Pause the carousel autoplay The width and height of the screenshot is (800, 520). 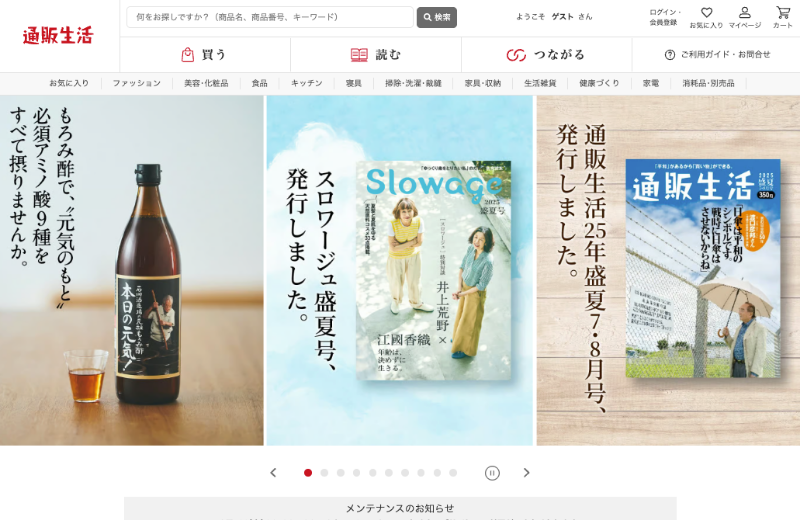[x=492, y=473]
